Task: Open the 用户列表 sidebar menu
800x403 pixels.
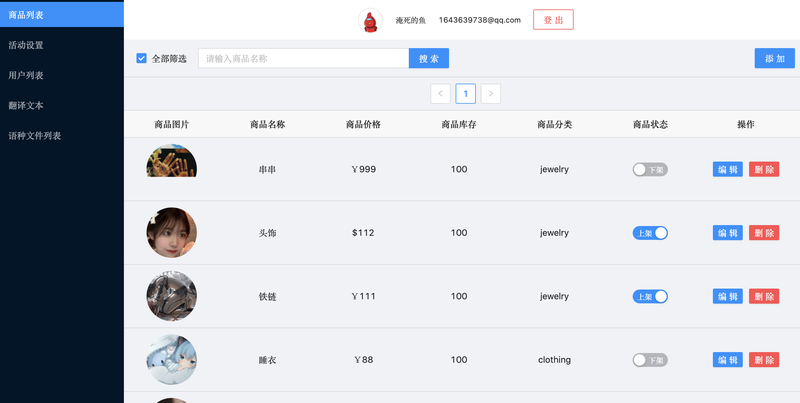Action: point(62,75)
